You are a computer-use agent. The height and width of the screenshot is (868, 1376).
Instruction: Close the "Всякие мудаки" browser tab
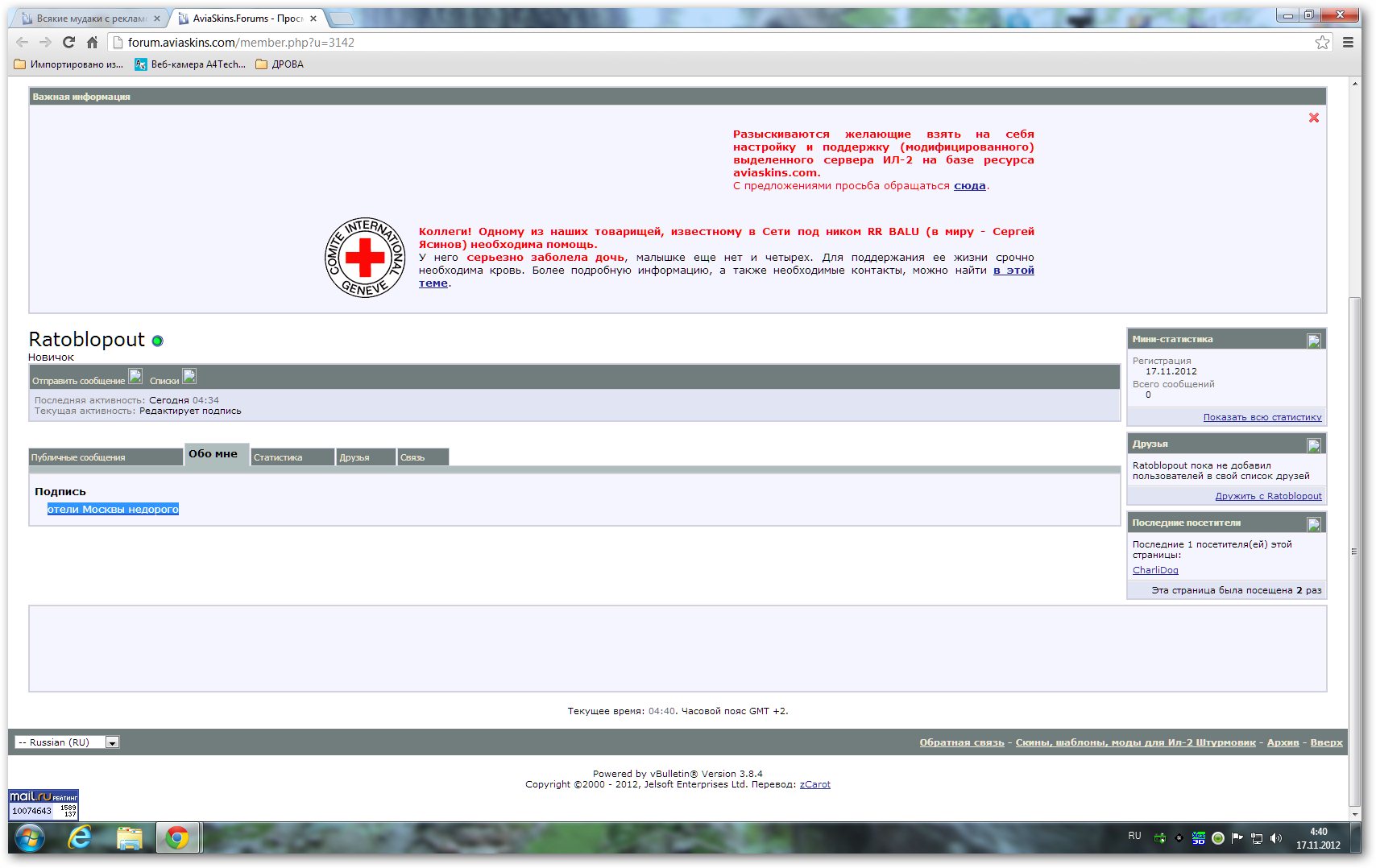pyautogui.click(x=157, y=19)
